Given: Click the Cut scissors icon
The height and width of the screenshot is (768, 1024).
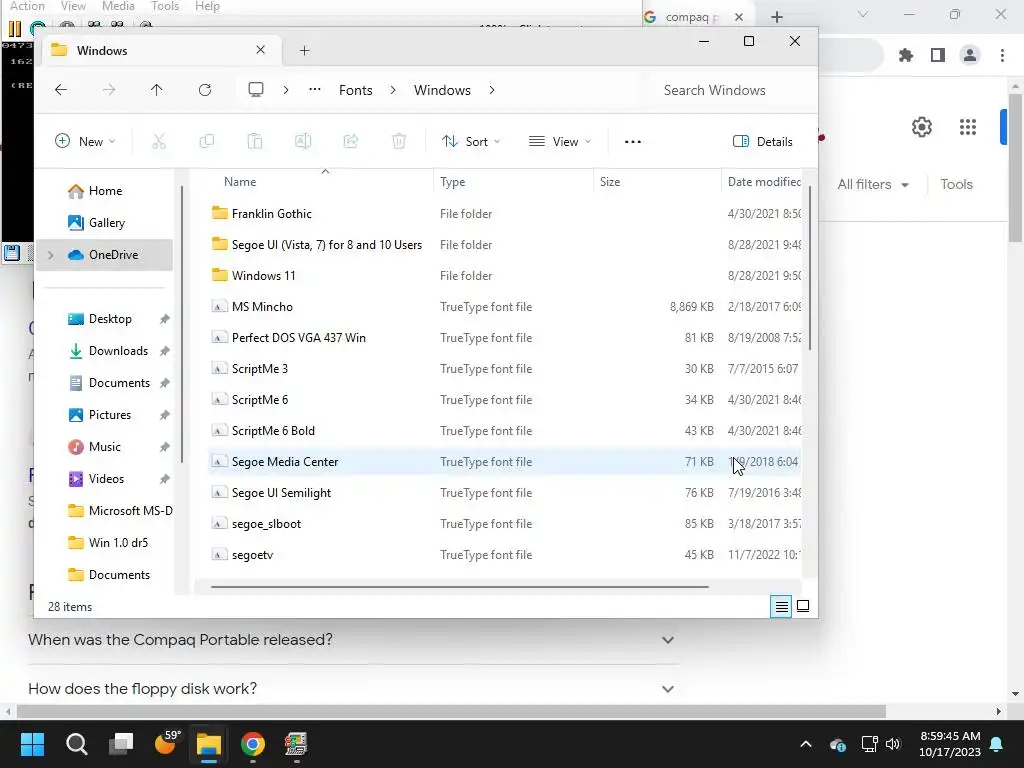Looking at the screenshot, I should pyautogui.click(x=159, y=141).
